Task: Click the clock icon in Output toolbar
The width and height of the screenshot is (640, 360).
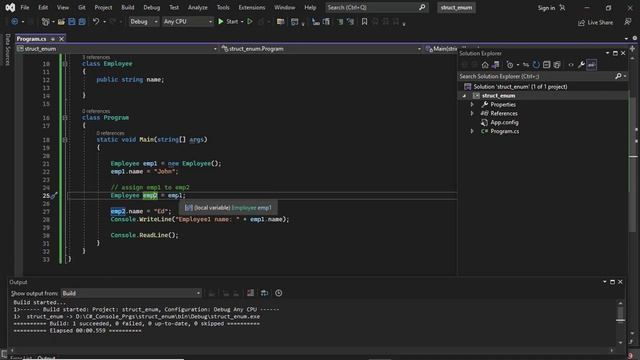Action: (x=278, y=293)
